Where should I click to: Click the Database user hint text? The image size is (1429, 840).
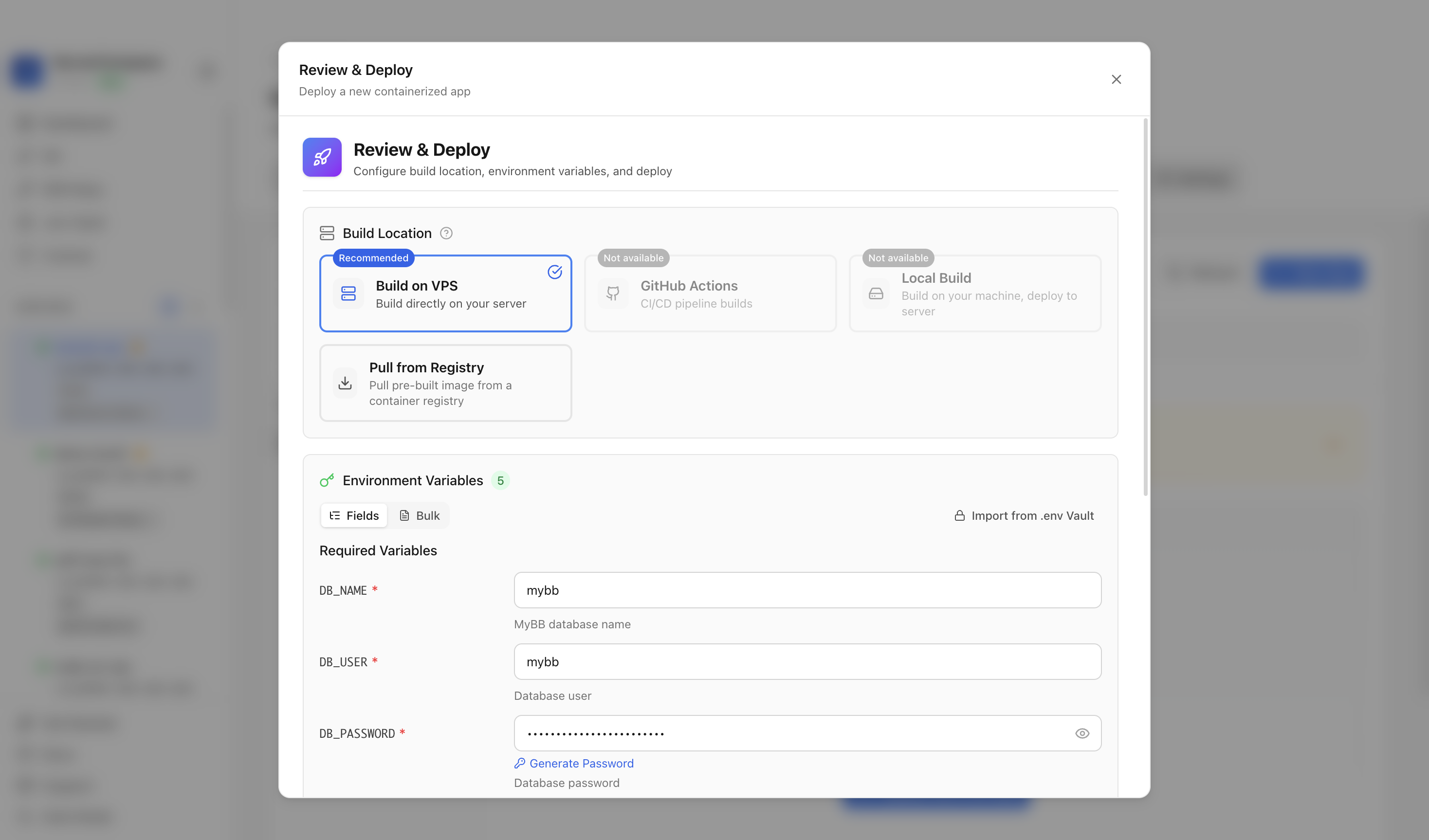coord(552,696)
